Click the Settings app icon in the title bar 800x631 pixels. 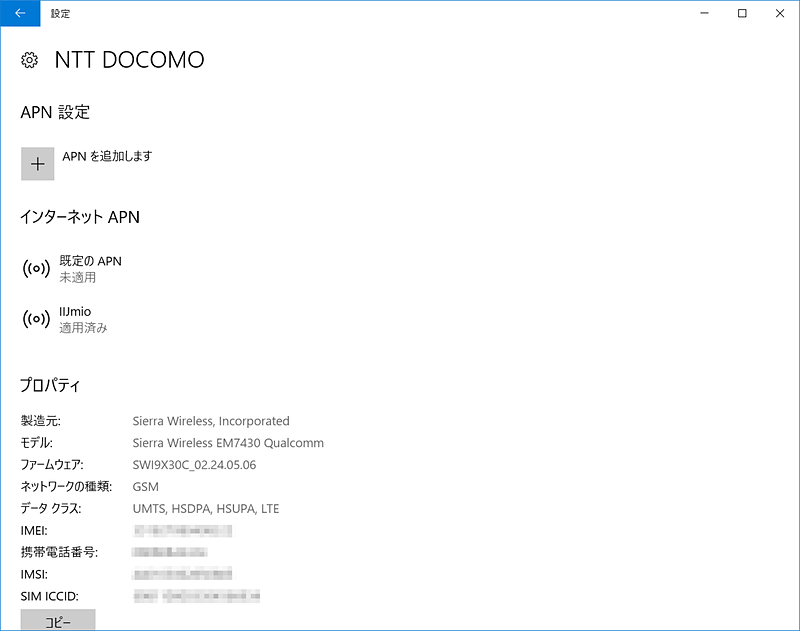20,13
